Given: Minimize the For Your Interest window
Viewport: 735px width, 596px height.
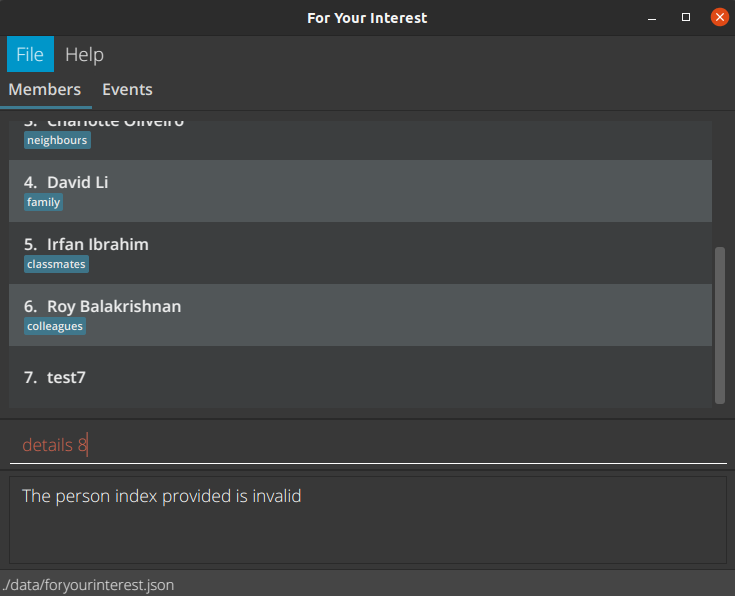Looking at the screenshot, I should [652, 18].
